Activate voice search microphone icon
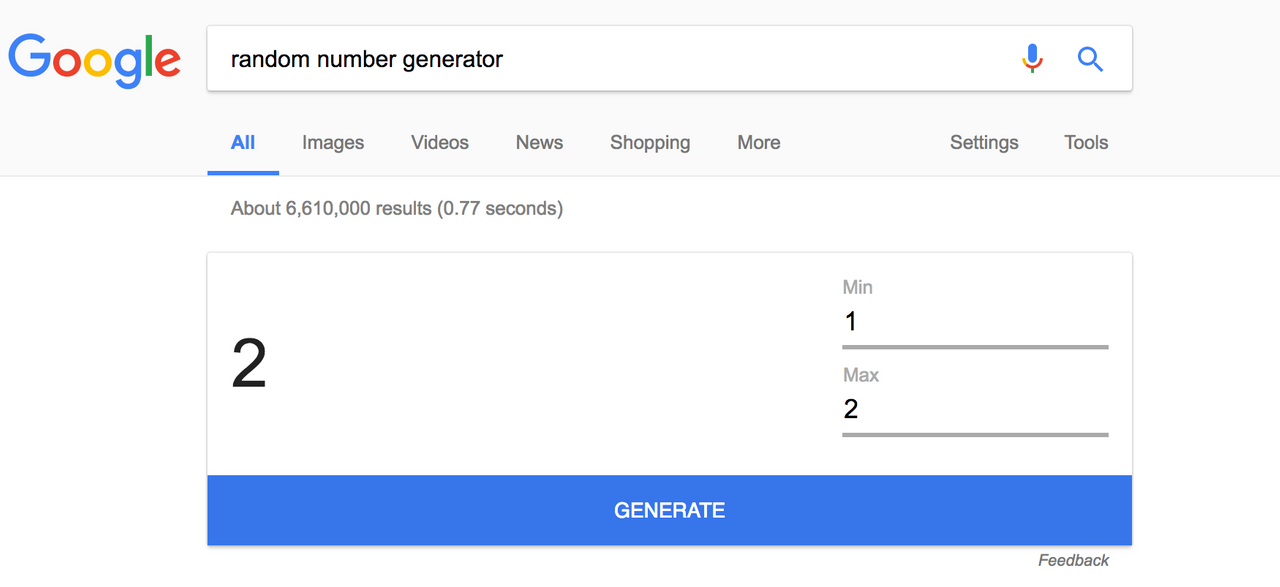1280x587 pixels. [1032, 59]
